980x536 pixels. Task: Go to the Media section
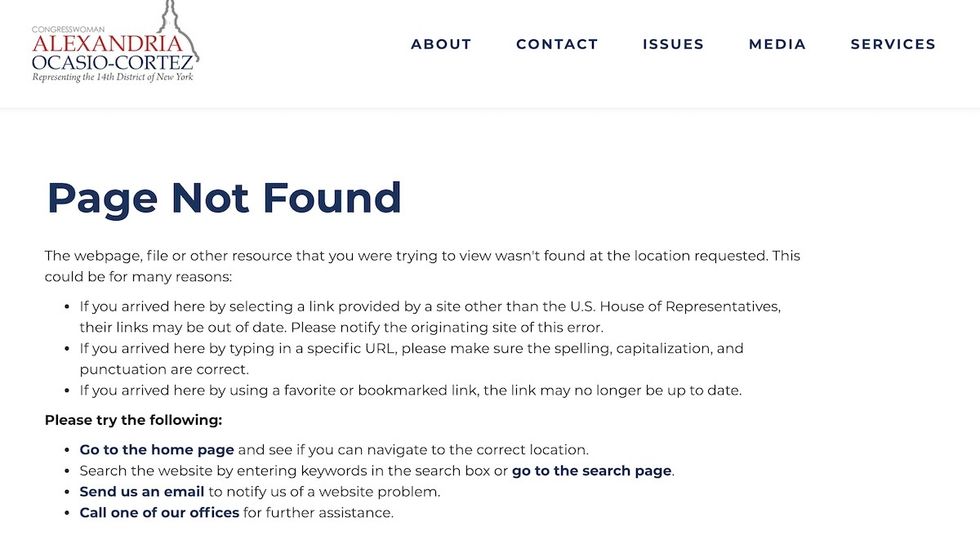777,44
